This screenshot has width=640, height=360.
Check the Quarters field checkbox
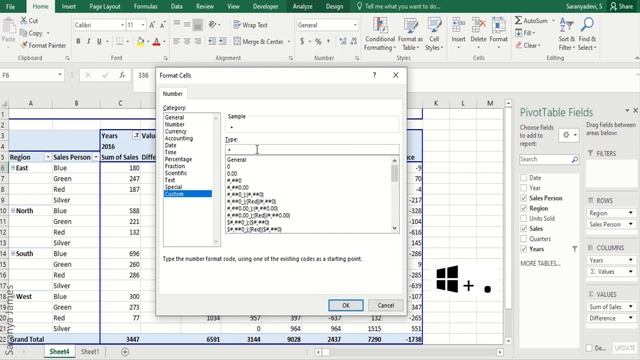[524, 239]
